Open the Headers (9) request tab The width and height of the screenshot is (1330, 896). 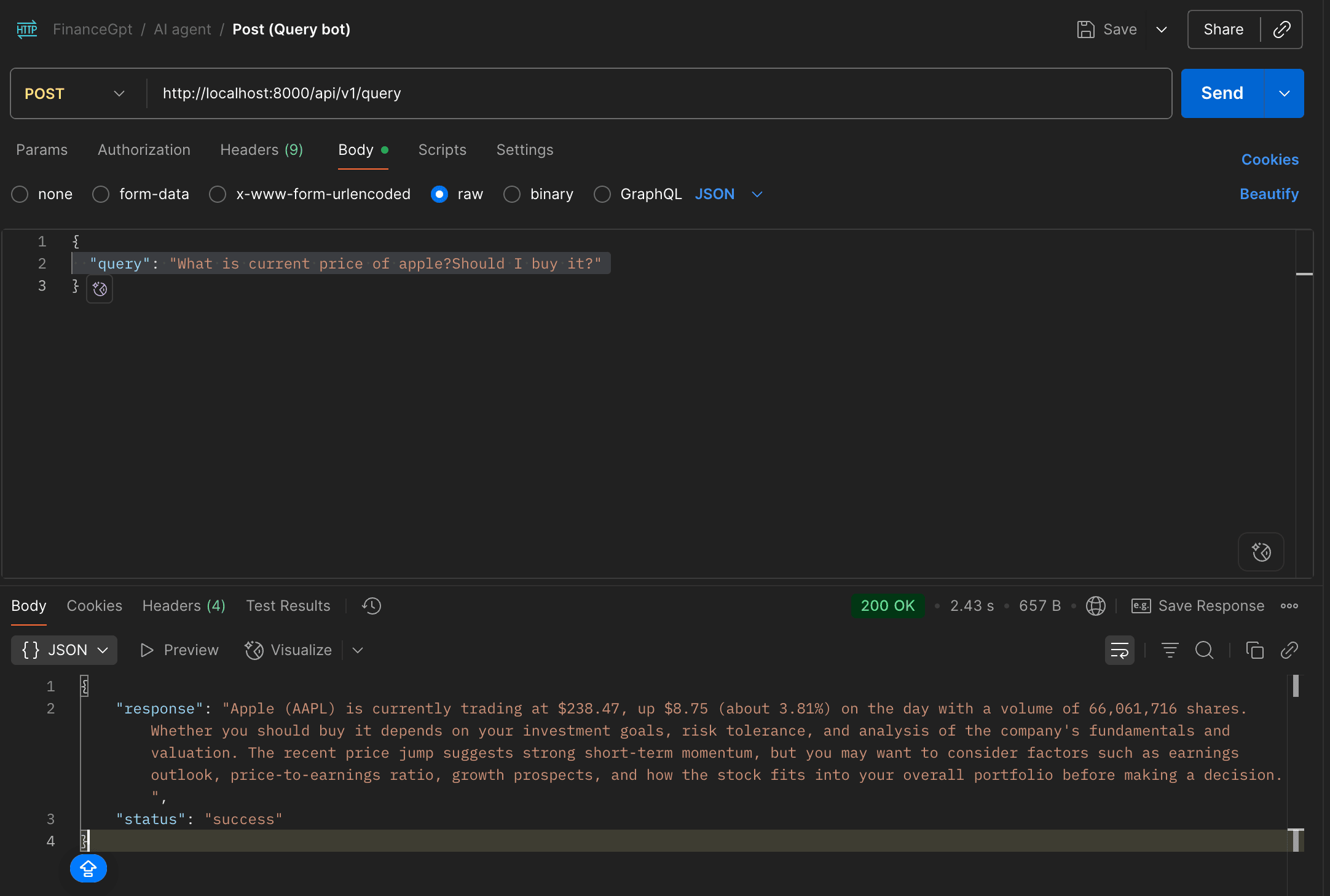coord(262,150)
